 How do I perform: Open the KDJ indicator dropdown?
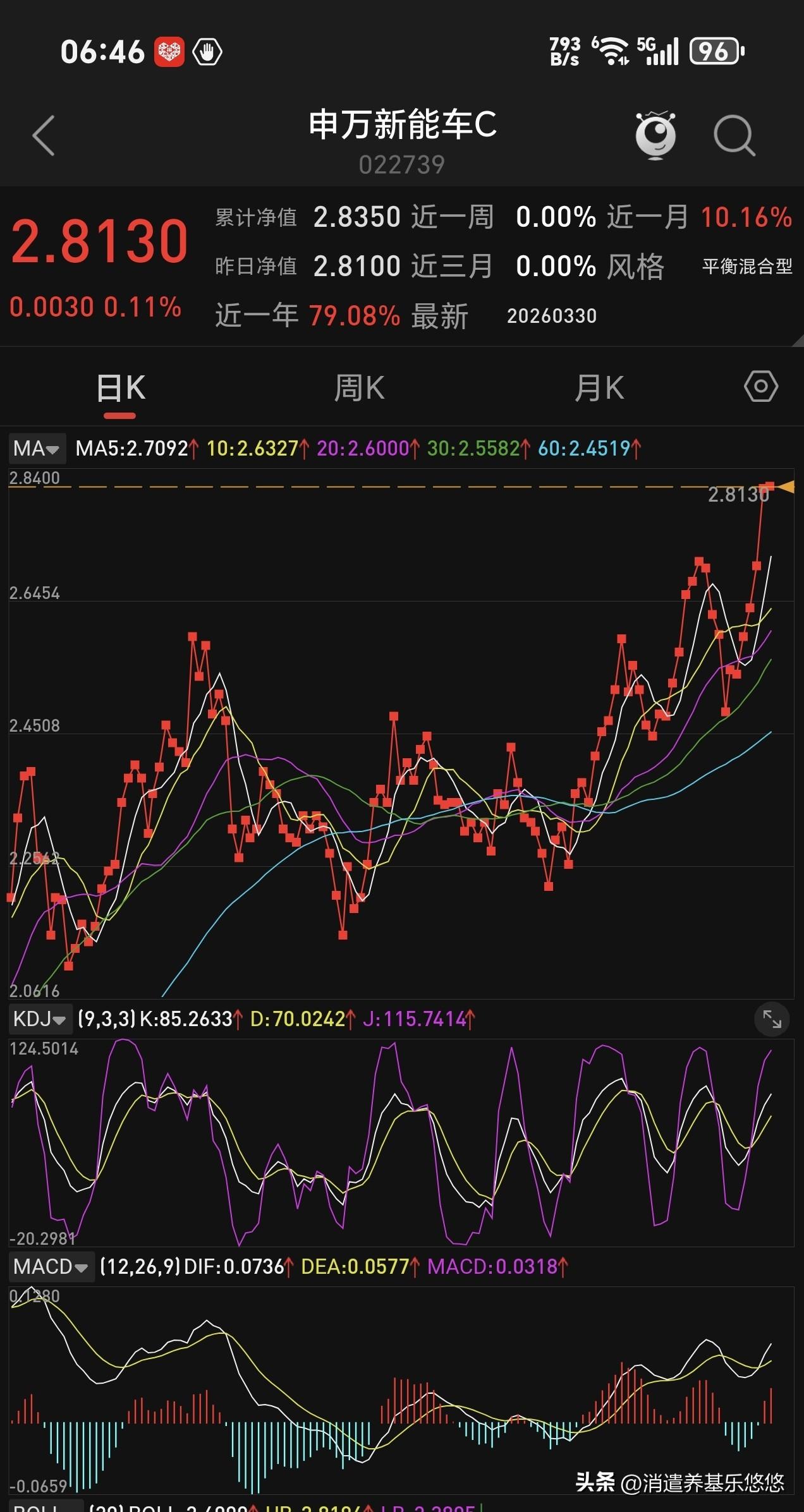40,1019
